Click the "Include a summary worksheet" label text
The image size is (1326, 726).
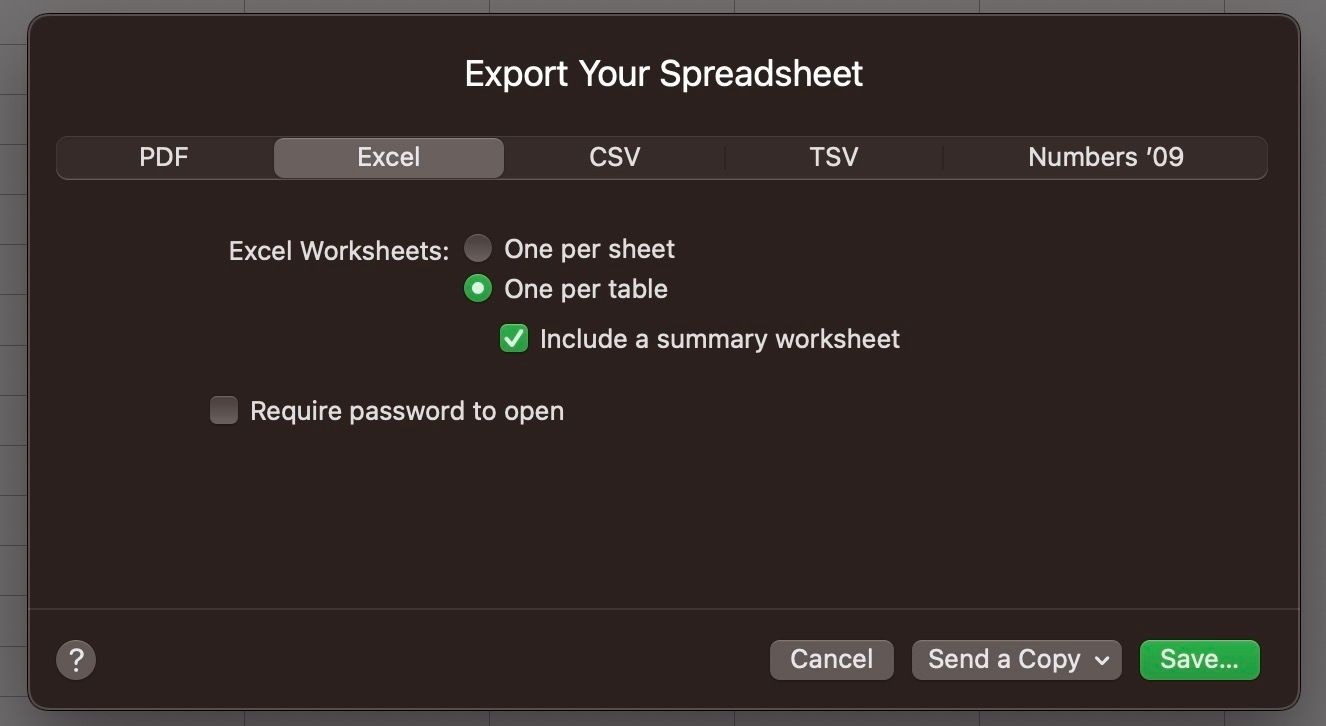(x=720, y=339)
